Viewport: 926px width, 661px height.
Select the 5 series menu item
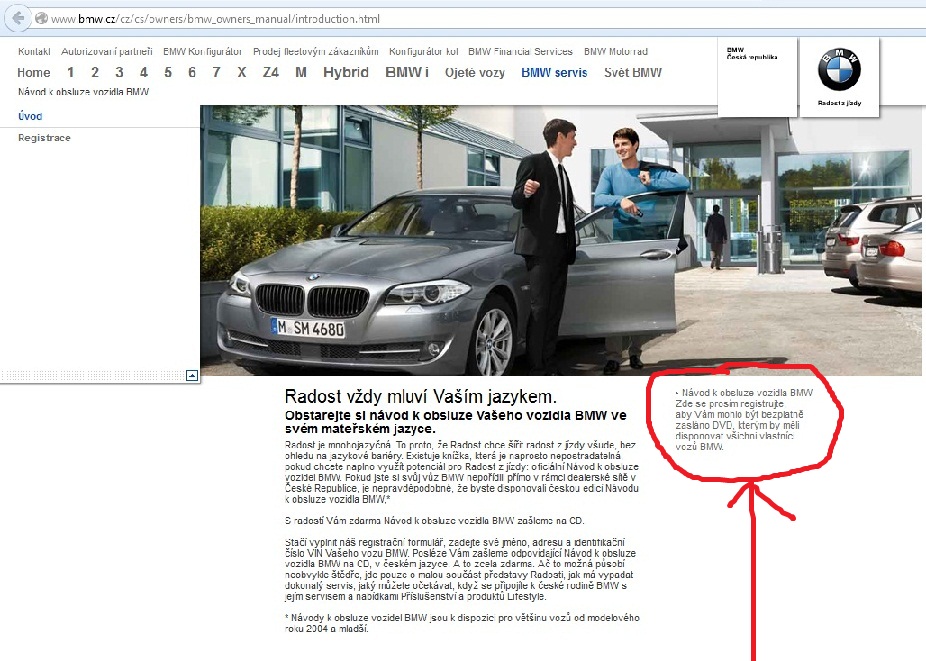(168, 73)
